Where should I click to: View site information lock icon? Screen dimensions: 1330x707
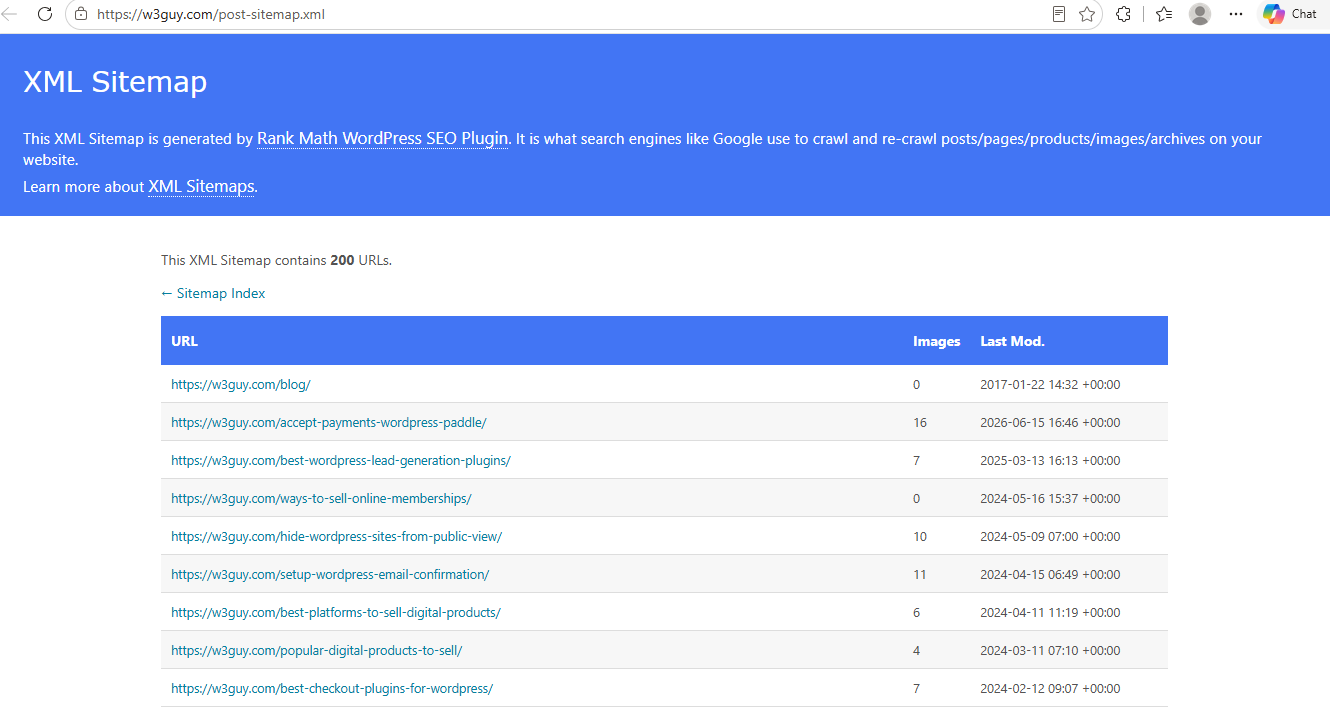[81, 14]
